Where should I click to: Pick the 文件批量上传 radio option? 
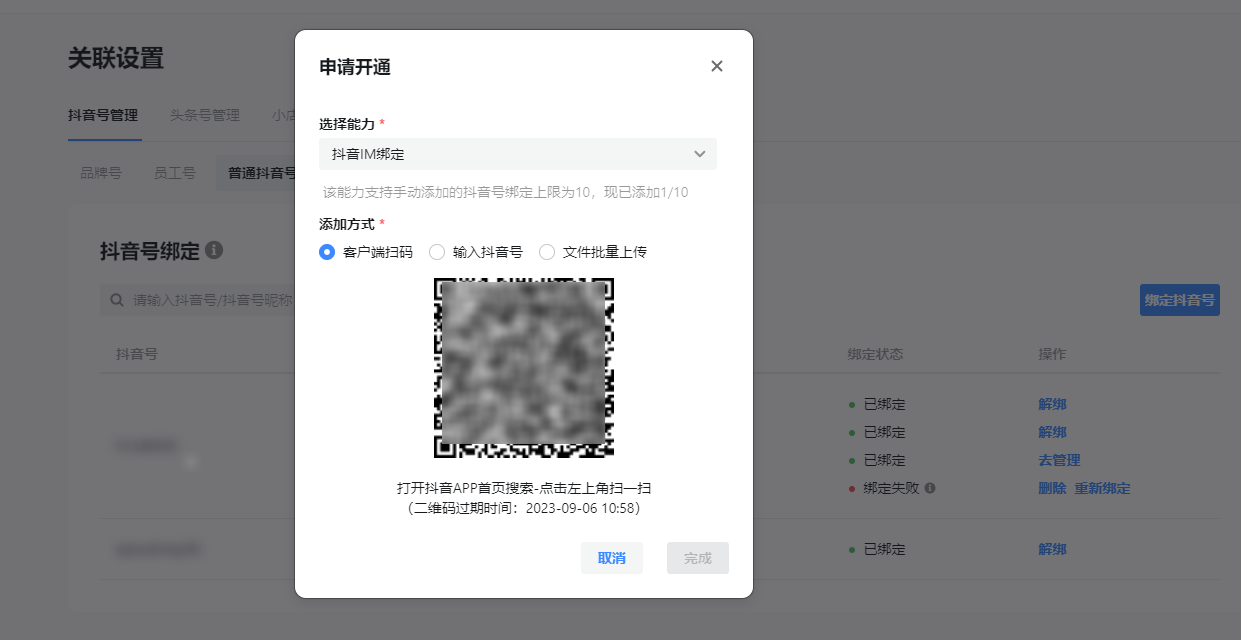point(547,252)
